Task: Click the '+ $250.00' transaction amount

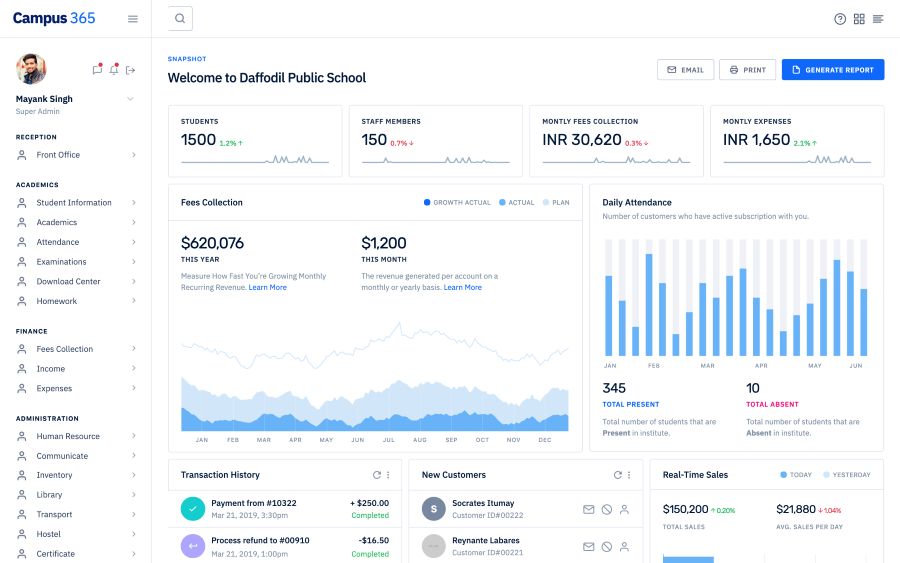Action: [370, 503]
